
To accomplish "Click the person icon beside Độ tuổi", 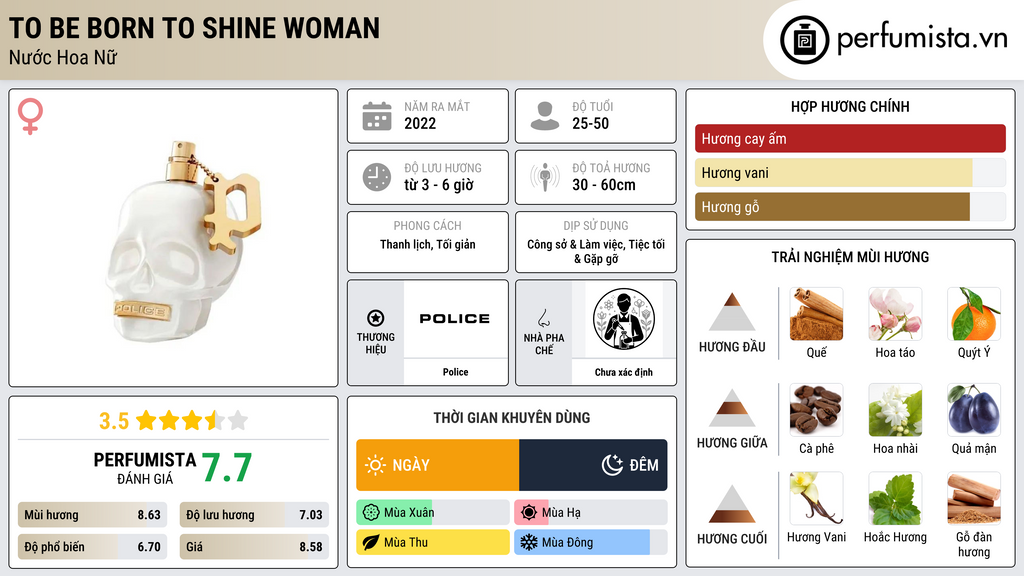I will (545, 116).
